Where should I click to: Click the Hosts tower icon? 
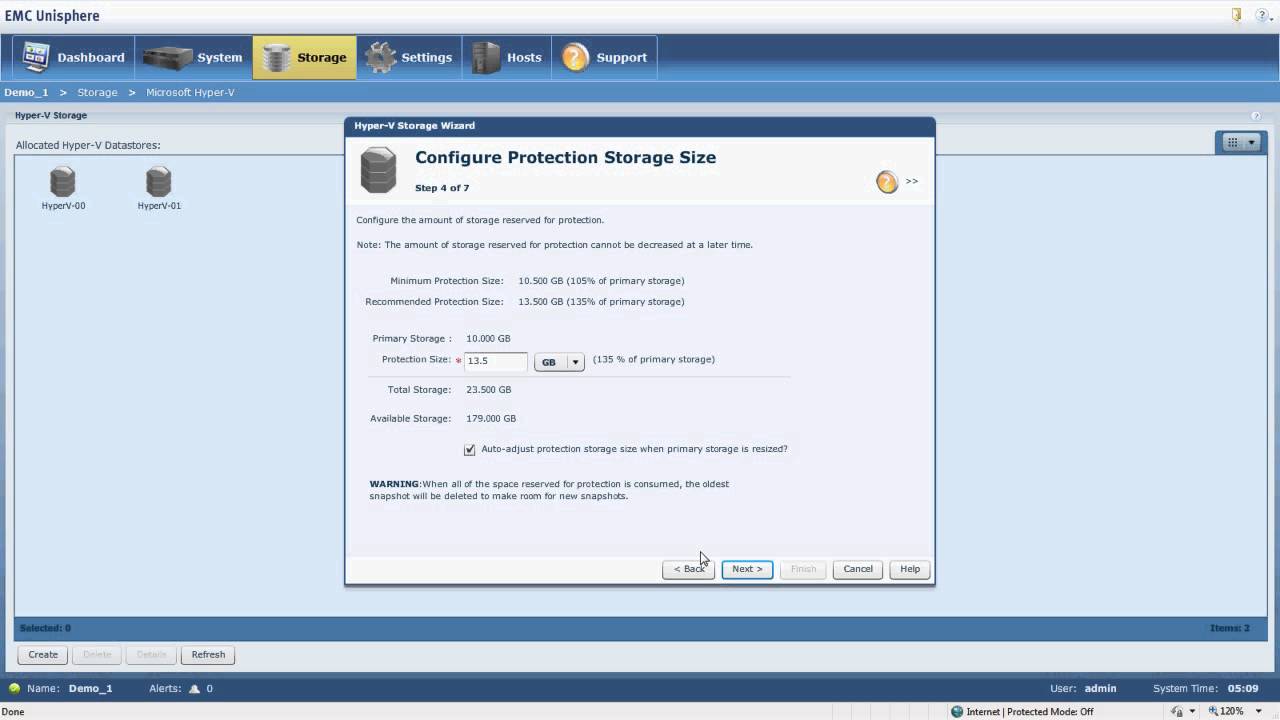coord(486,57)
